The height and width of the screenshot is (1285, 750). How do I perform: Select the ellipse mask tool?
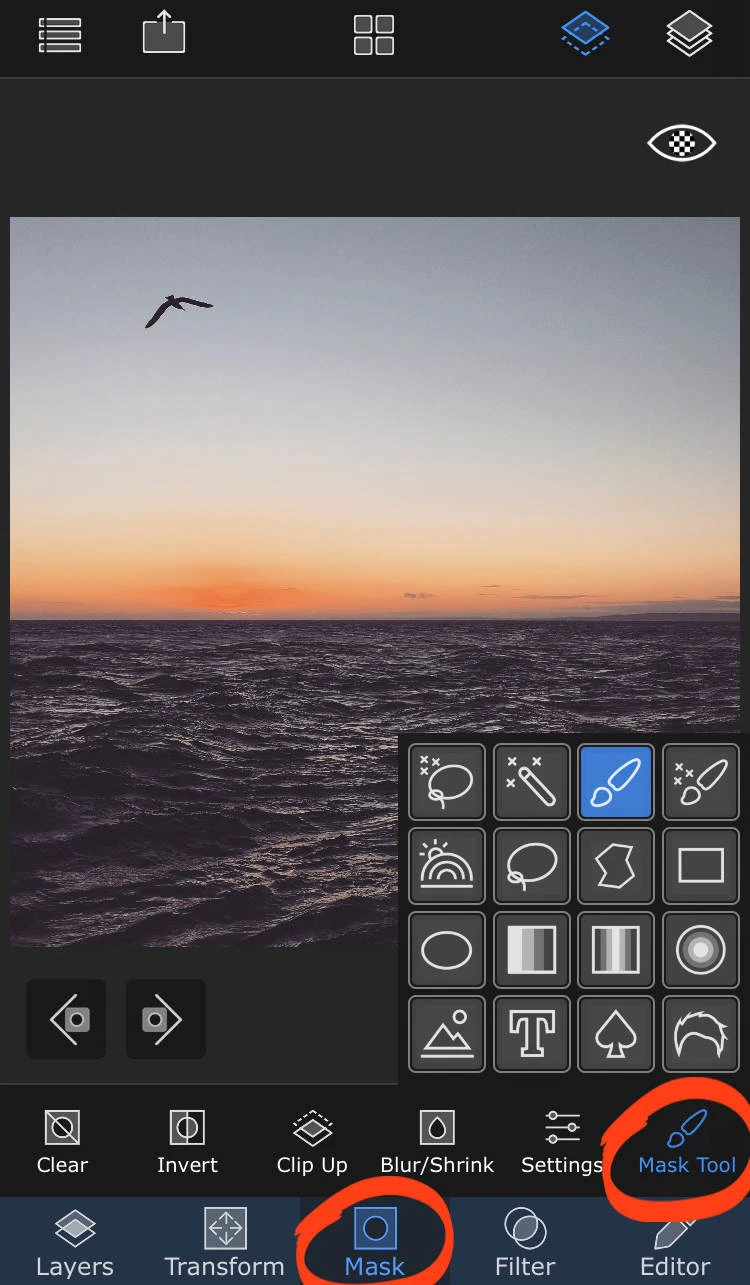pyautogui.click(x=447, y=950)
